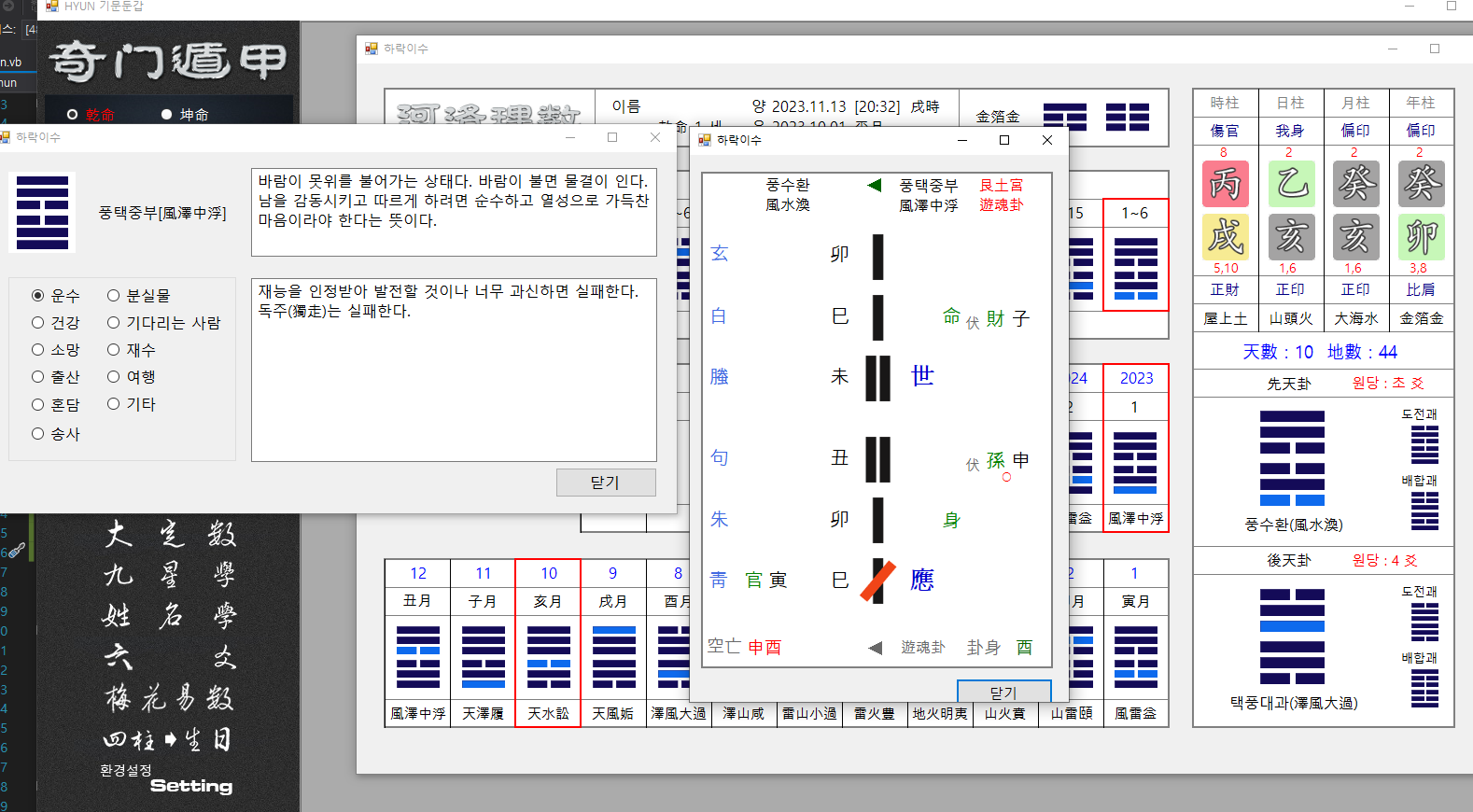Click the fortune description text box

454,370
